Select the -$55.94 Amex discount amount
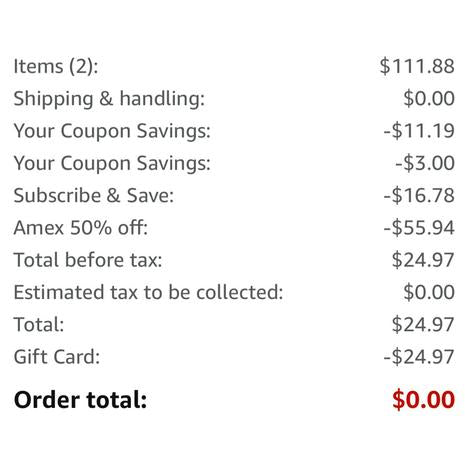The height and width of the screenshot is (465, 465). click(x=419, y=228)
